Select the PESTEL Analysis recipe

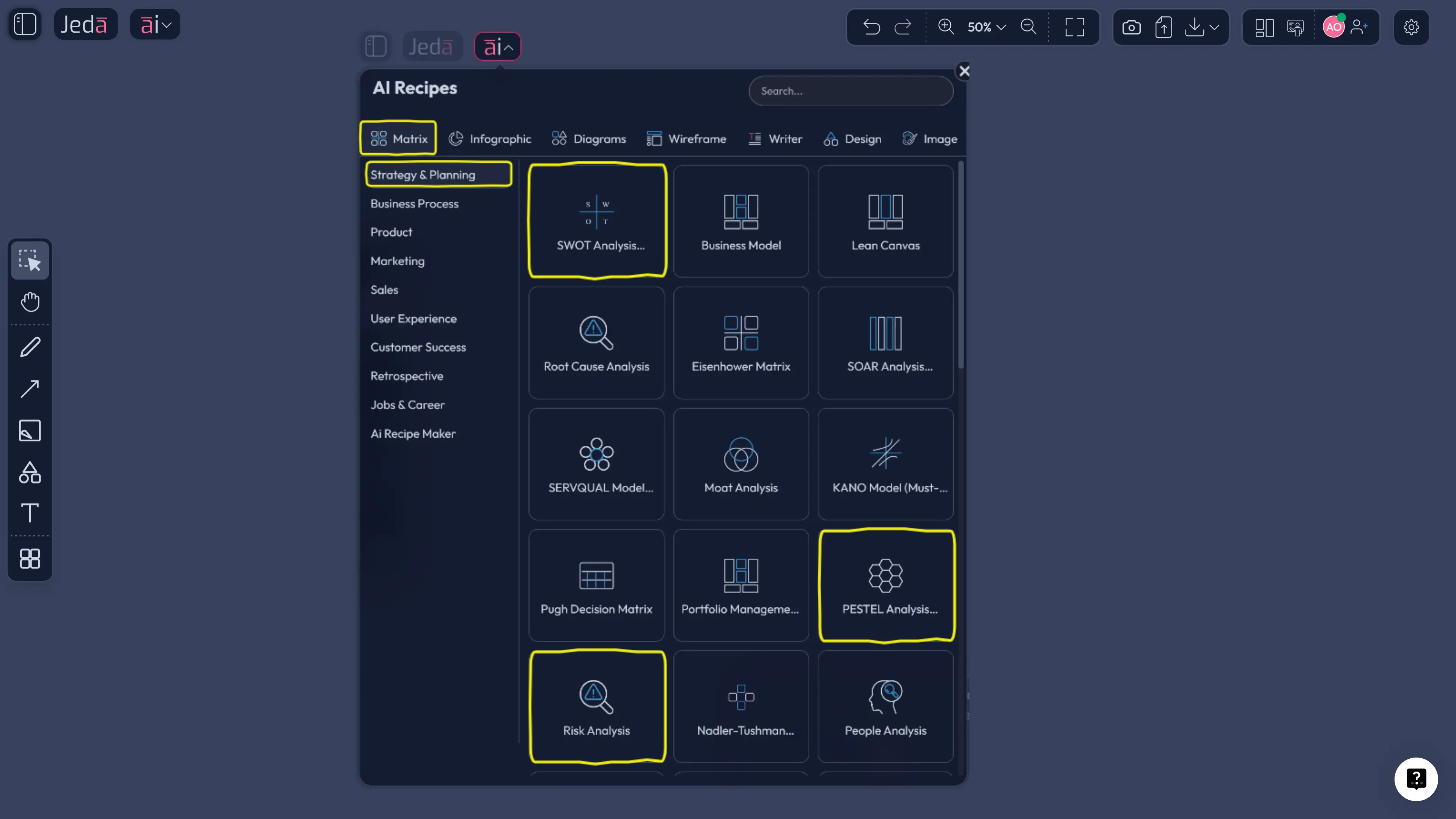point(886,585)
